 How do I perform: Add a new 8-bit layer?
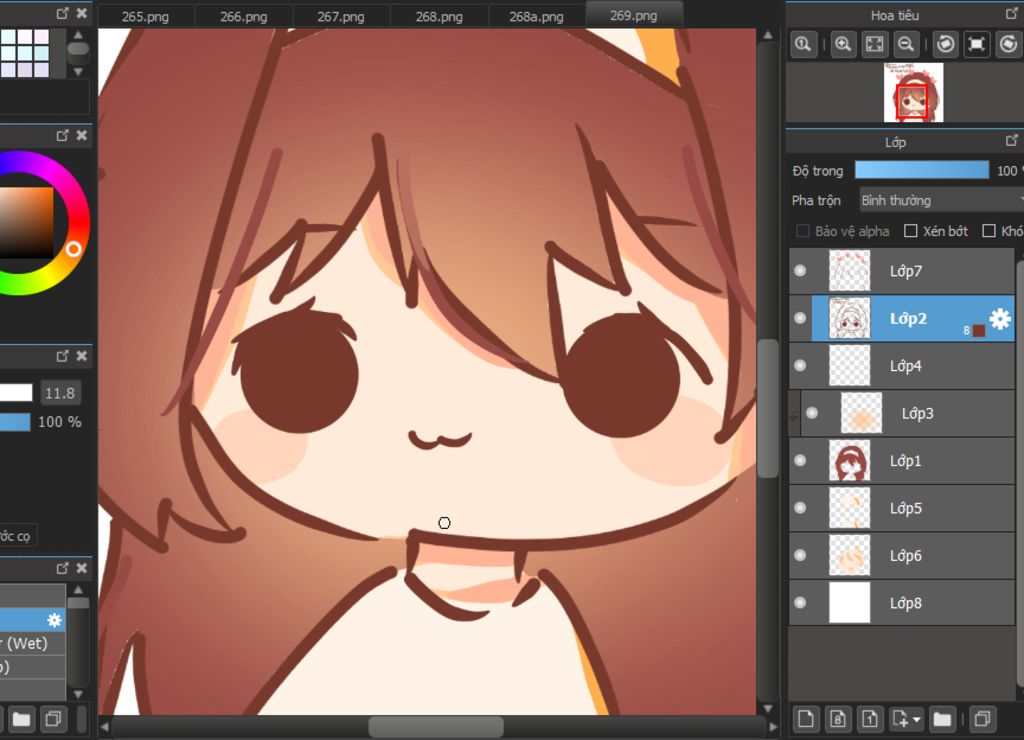point(838,718)
